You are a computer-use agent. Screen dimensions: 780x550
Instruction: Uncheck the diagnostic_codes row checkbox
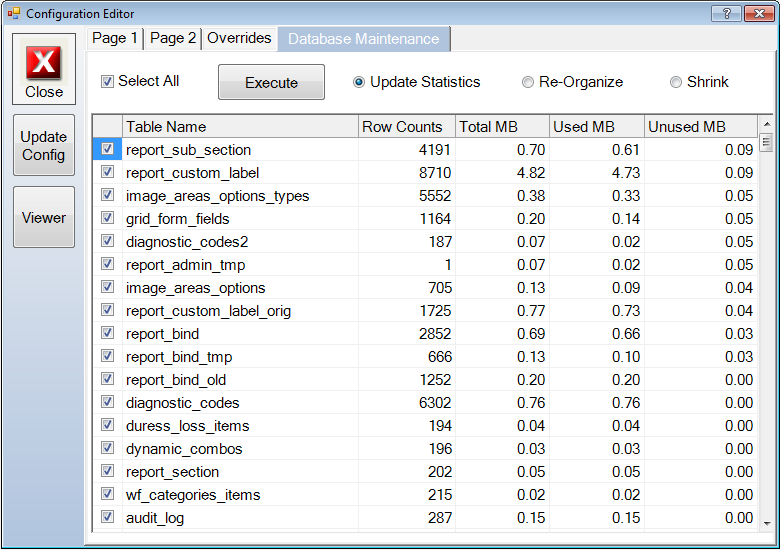(x=107, y=402)
